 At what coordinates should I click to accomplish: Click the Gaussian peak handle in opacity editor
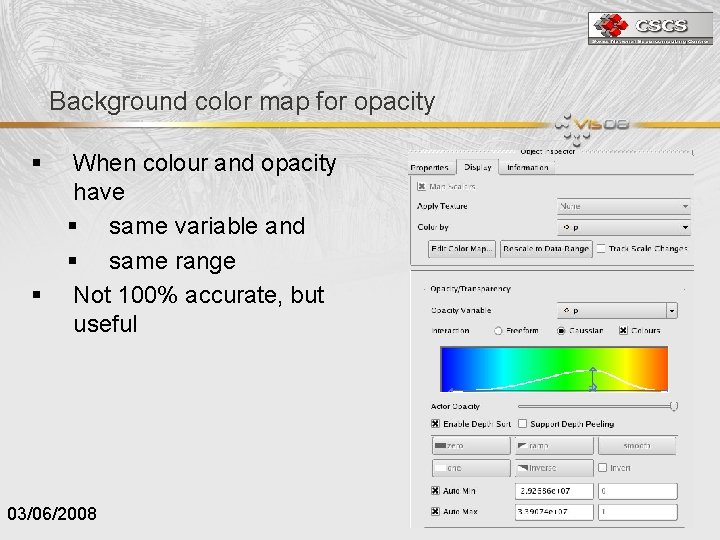pos(593,370)
